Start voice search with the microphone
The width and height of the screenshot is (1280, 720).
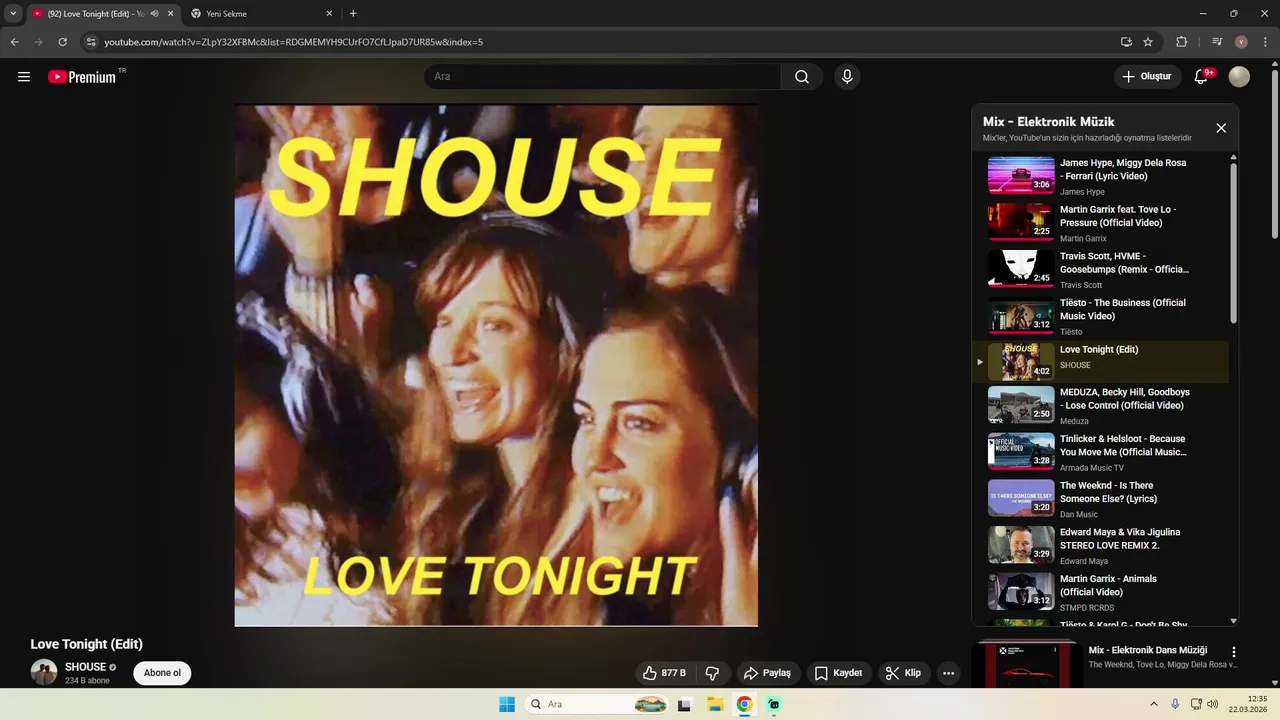[847, 77]
